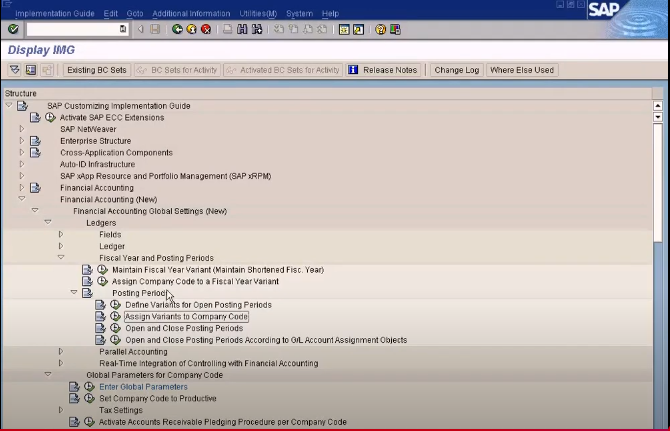Screen dimensions: 670x431
Task: Click the Expand All subtree icon
Action: (x=15, y=70)
